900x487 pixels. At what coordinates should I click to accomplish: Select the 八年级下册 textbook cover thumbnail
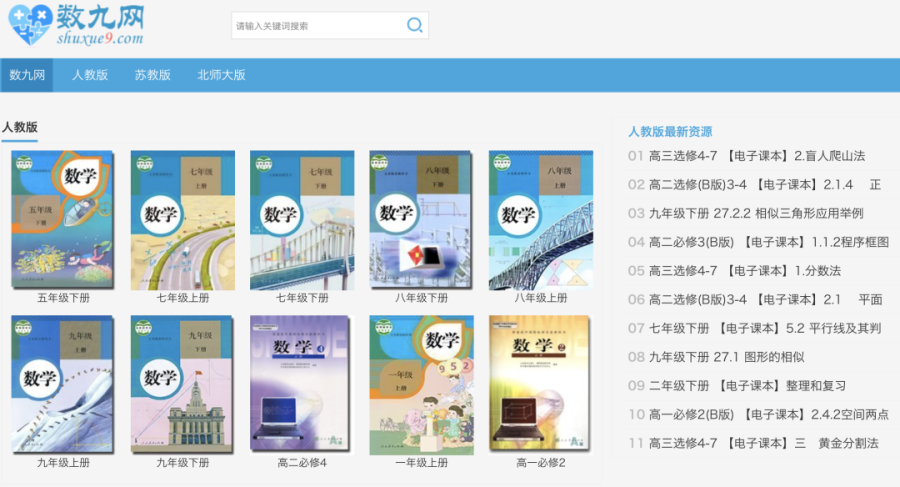(x=421, y=220)
